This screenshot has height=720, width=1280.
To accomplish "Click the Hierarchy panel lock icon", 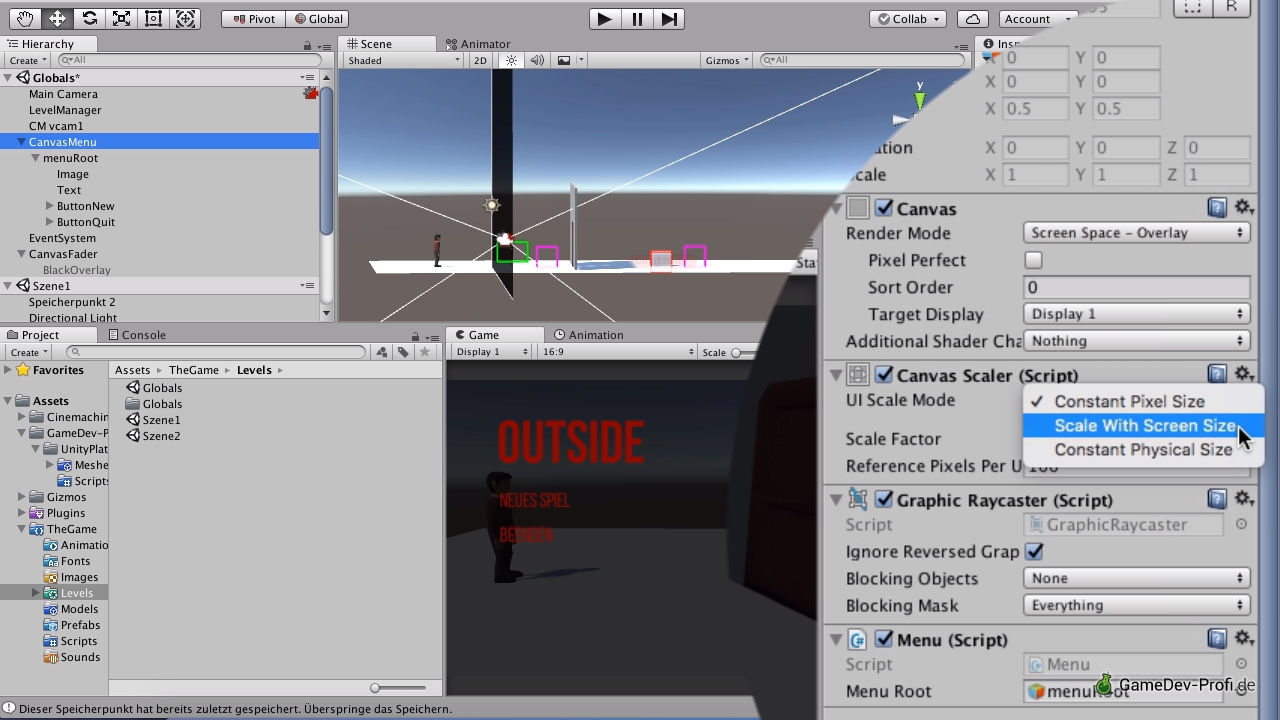I will (x=308, y=45).
